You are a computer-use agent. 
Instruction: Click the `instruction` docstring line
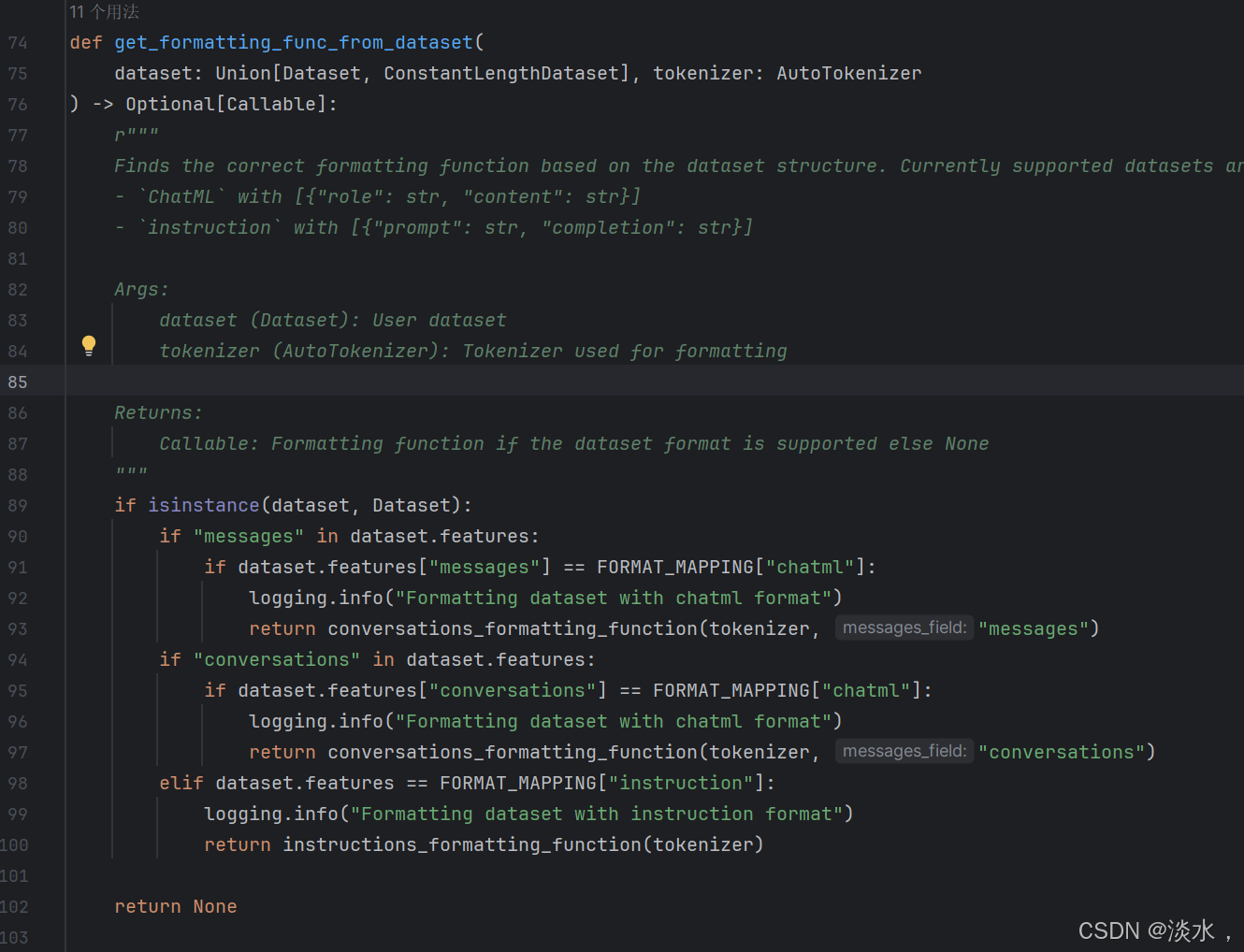click(434, 227)
